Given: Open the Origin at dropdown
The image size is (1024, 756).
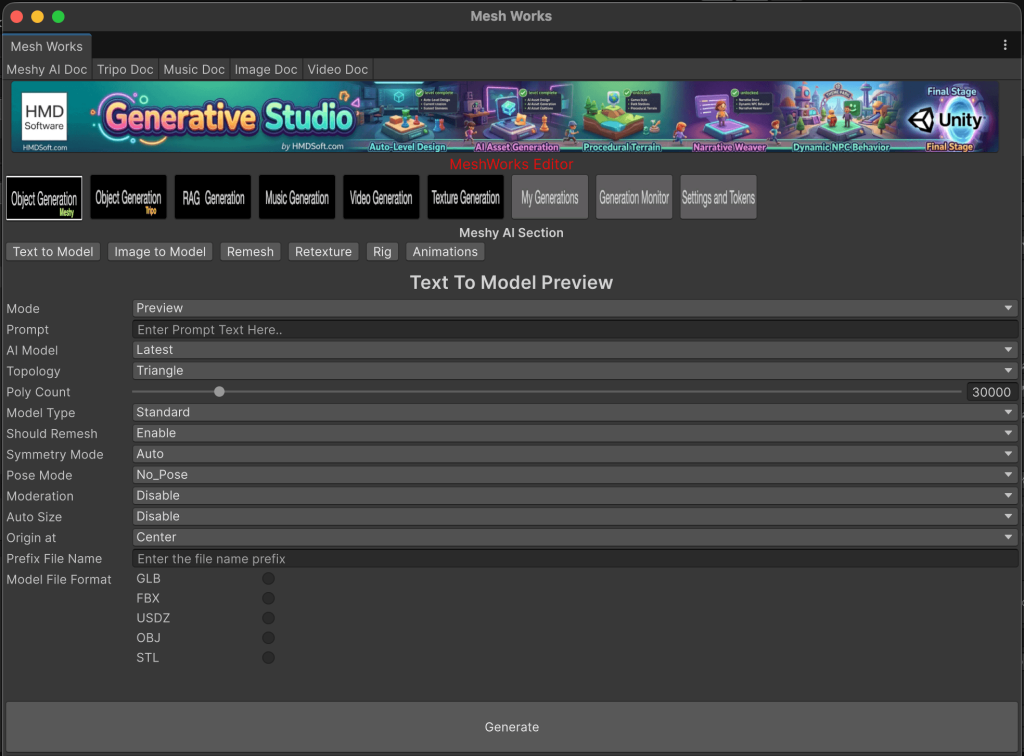Looking at the screenshot, I should (x=575, y=537).
